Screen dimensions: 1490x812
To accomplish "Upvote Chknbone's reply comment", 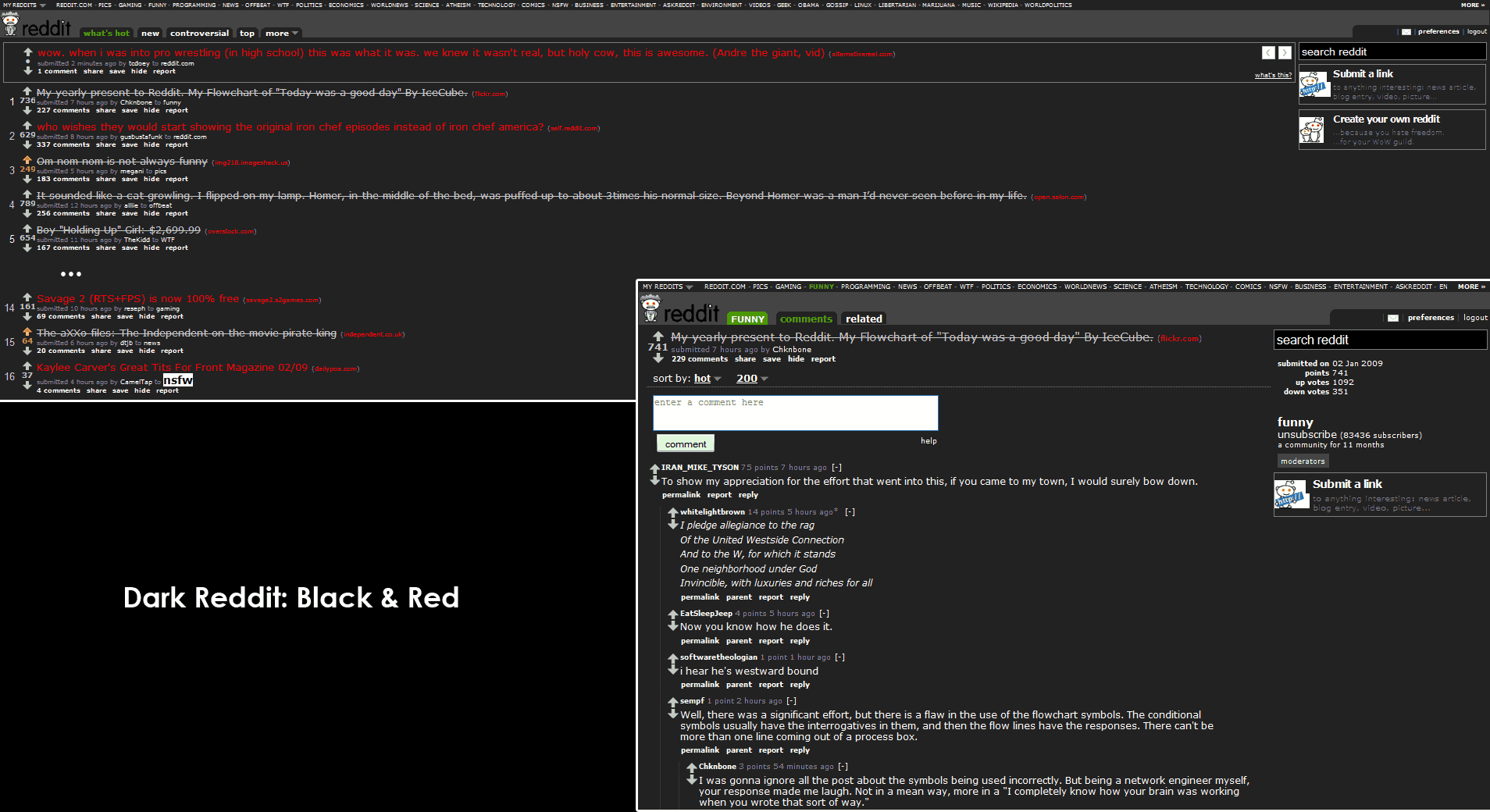I will pyautogui.click(x=692, y=767).
